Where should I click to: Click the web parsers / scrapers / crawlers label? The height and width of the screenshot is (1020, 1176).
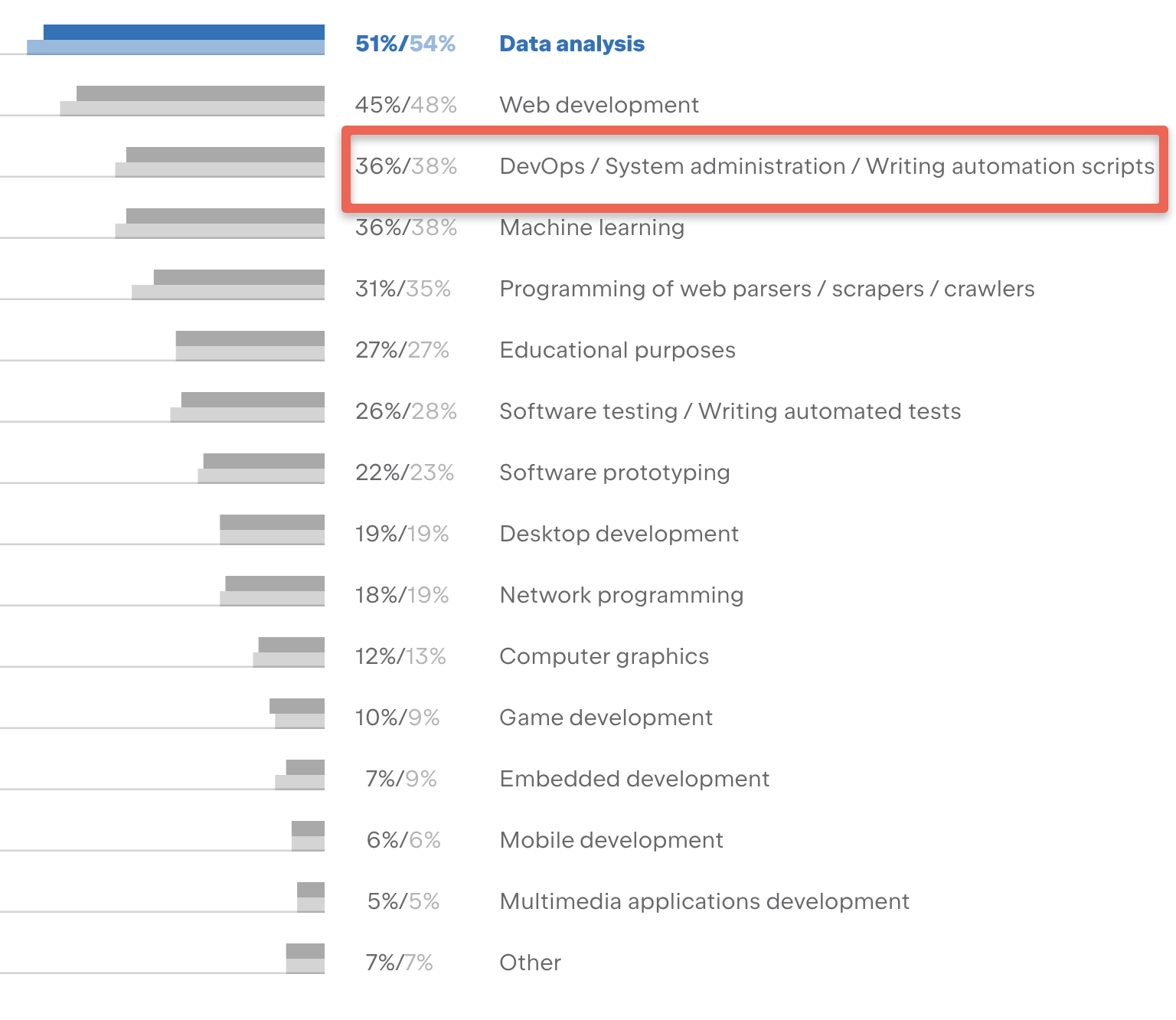click(x=766, y=289)
